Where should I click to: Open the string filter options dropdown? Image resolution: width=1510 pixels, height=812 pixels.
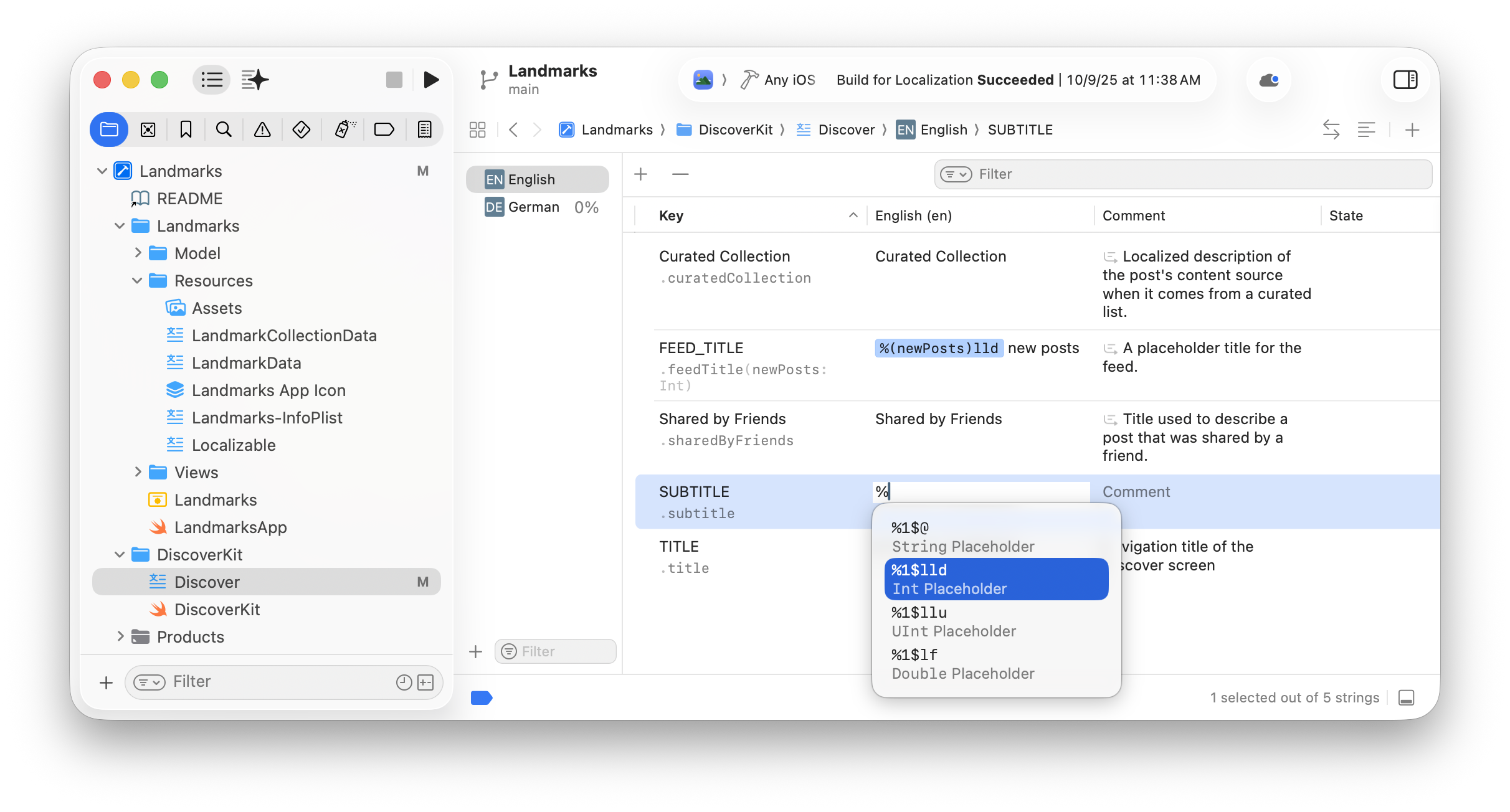pos(956,174)
